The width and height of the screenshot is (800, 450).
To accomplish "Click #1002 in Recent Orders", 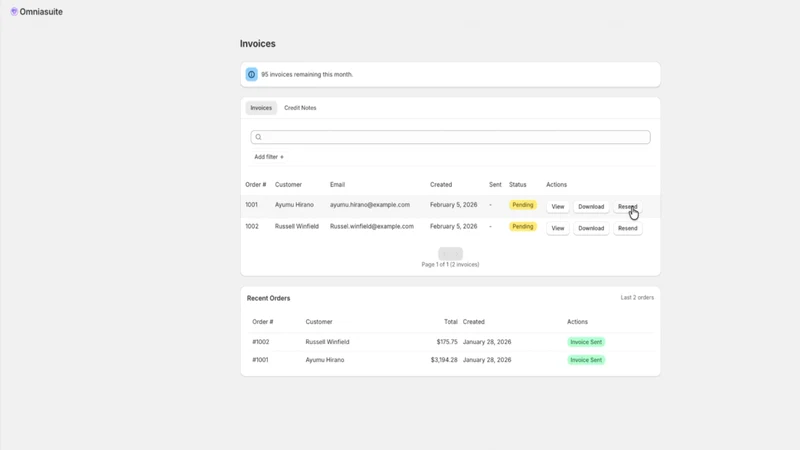I will point(261,342).
